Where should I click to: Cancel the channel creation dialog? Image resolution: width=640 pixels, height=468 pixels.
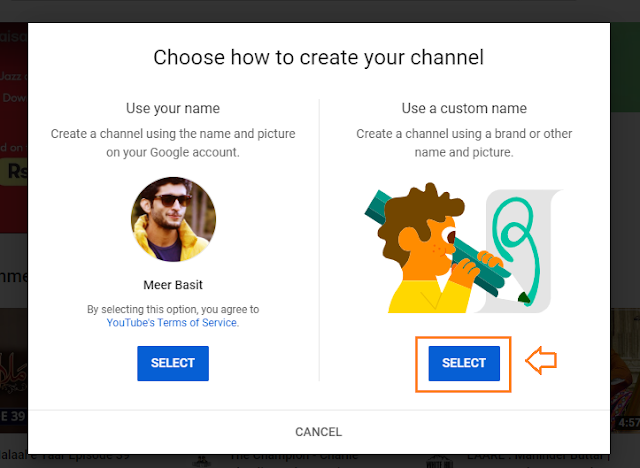coord(318,432)
